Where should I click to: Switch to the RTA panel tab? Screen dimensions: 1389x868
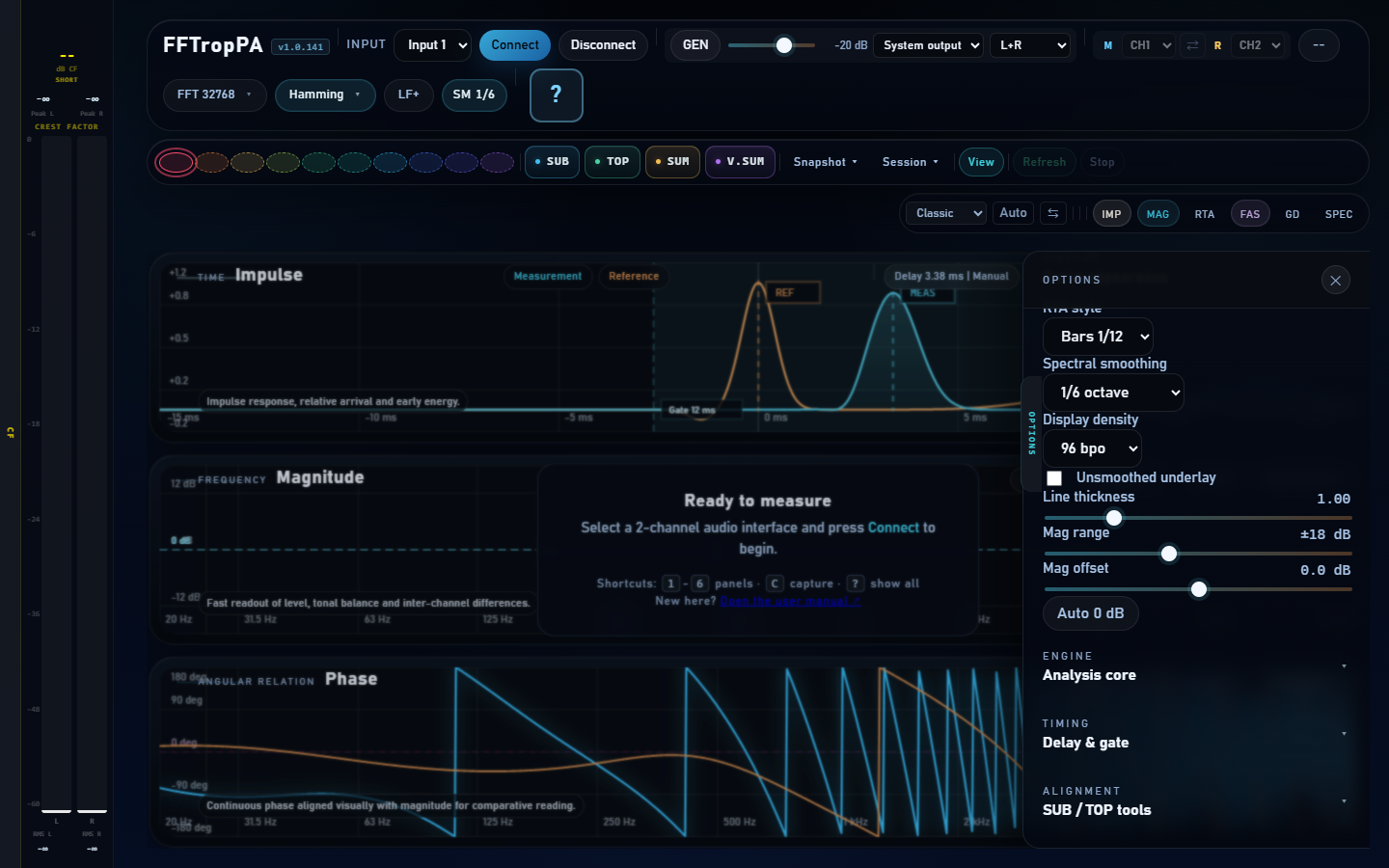click(1204, 214)
